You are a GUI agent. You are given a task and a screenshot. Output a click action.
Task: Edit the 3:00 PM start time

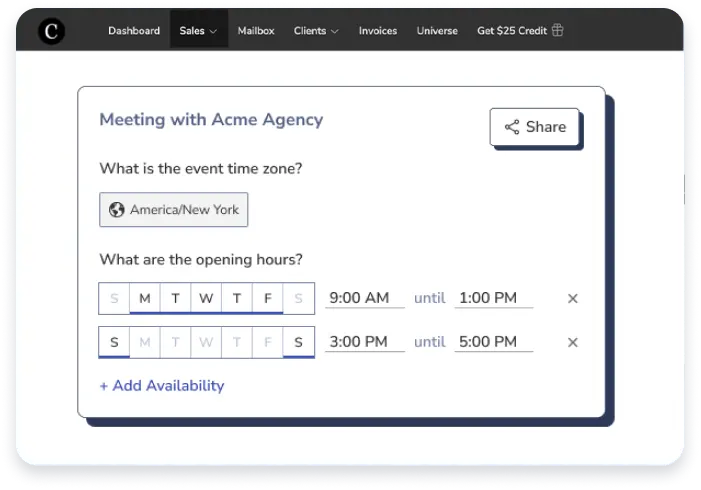click(365, 342)
